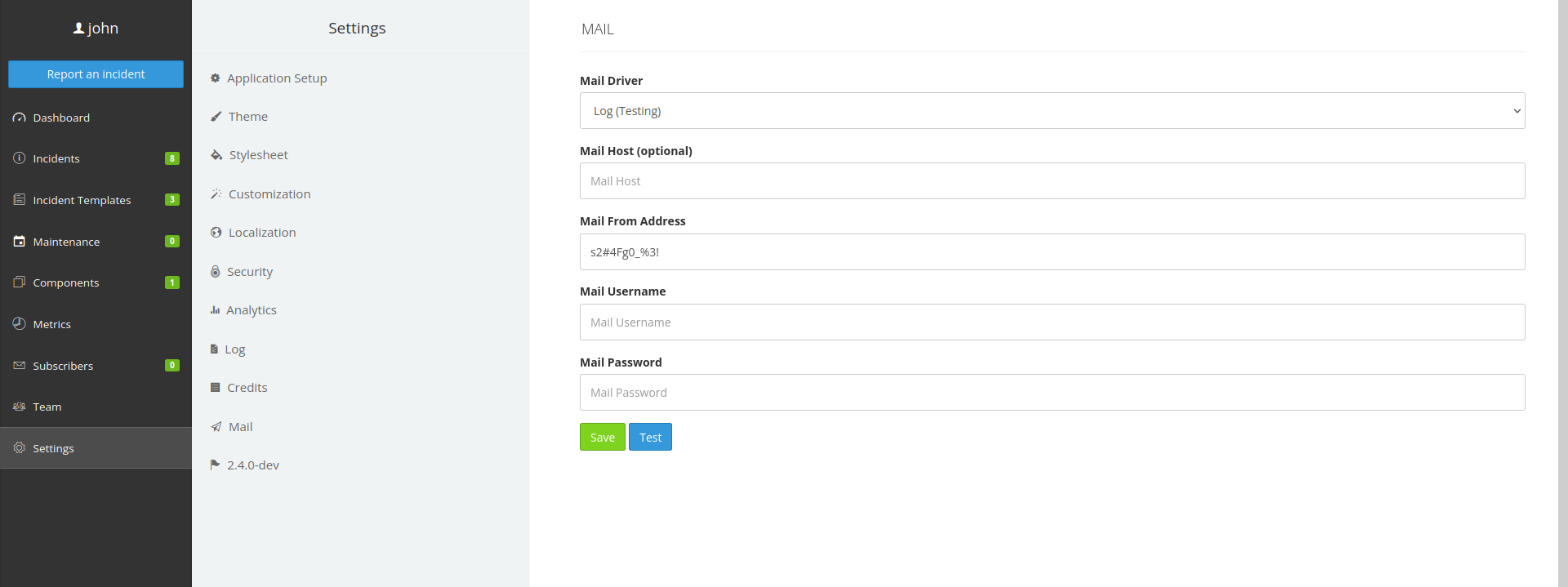Click the Localization globe icon
1568x587 pixels.
click(x=216, y=233)
